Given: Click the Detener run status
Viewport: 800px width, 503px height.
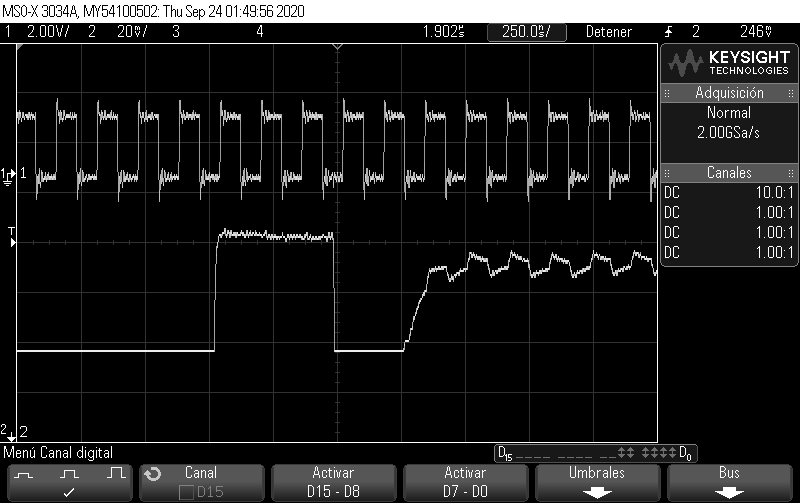Looking at the screenshot, I should tap(609, 32).
